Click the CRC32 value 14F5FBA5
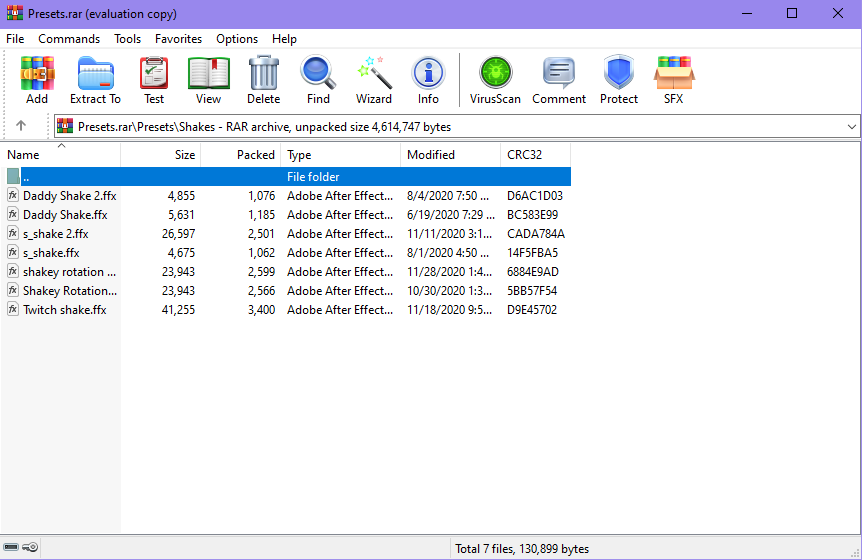The width and height of the screenshot is (862, 560). point(532,253)
